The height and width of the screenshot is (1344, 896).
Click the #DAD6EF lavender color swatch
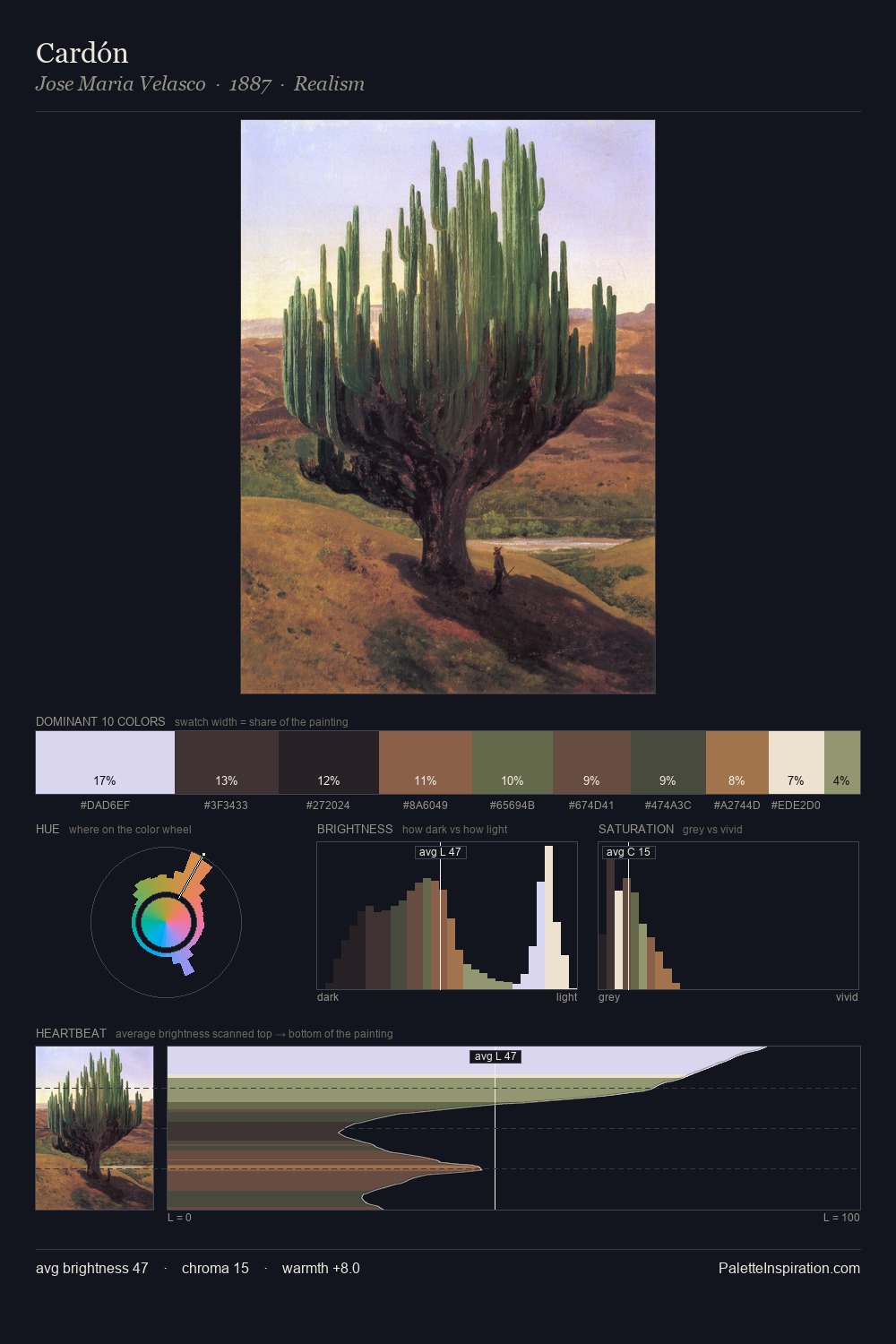coord(105,762)
